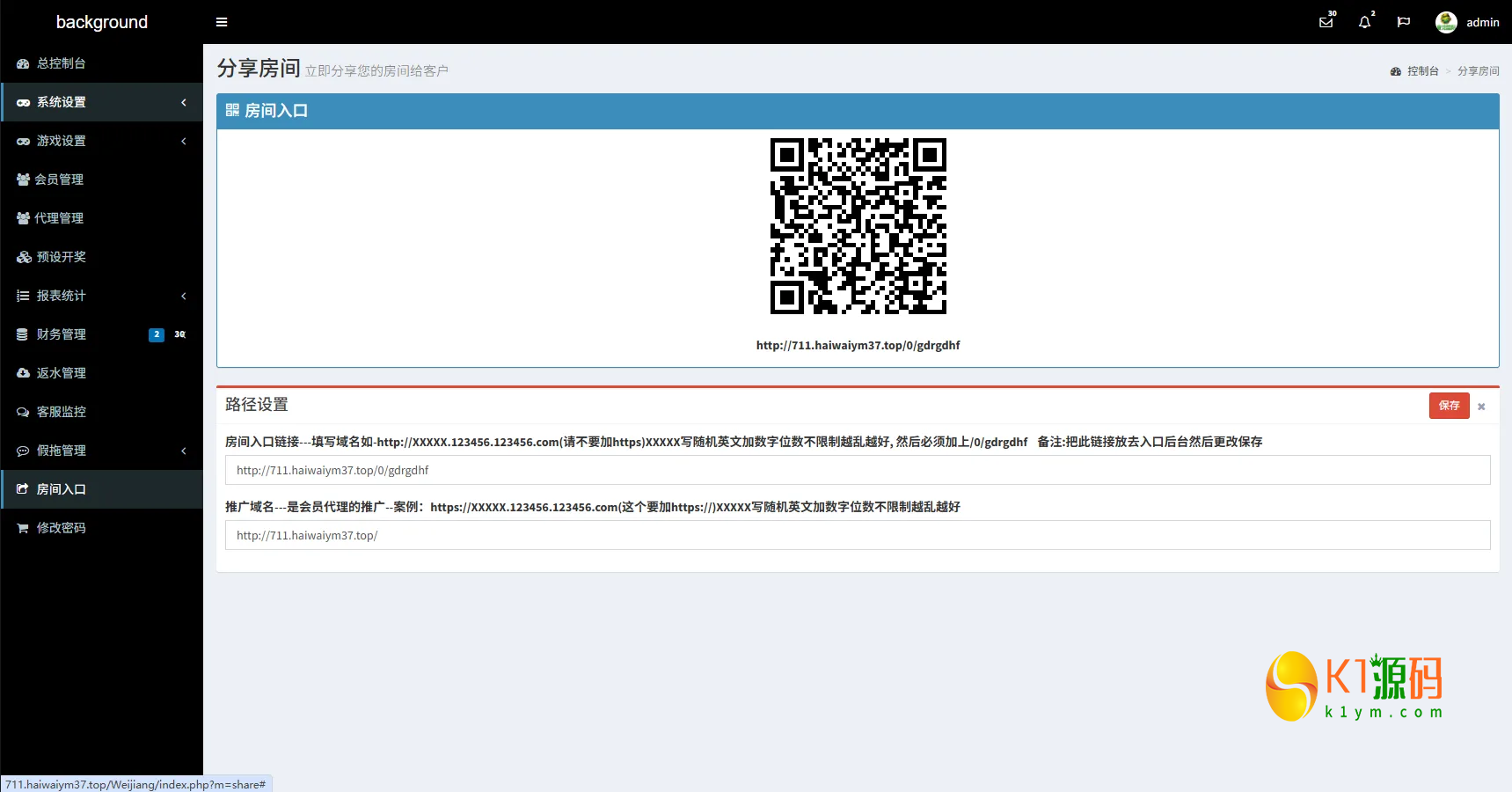Click the 30 badge on 财务管理
This screenshot has height=792, width=1512.
pos(179,334)
